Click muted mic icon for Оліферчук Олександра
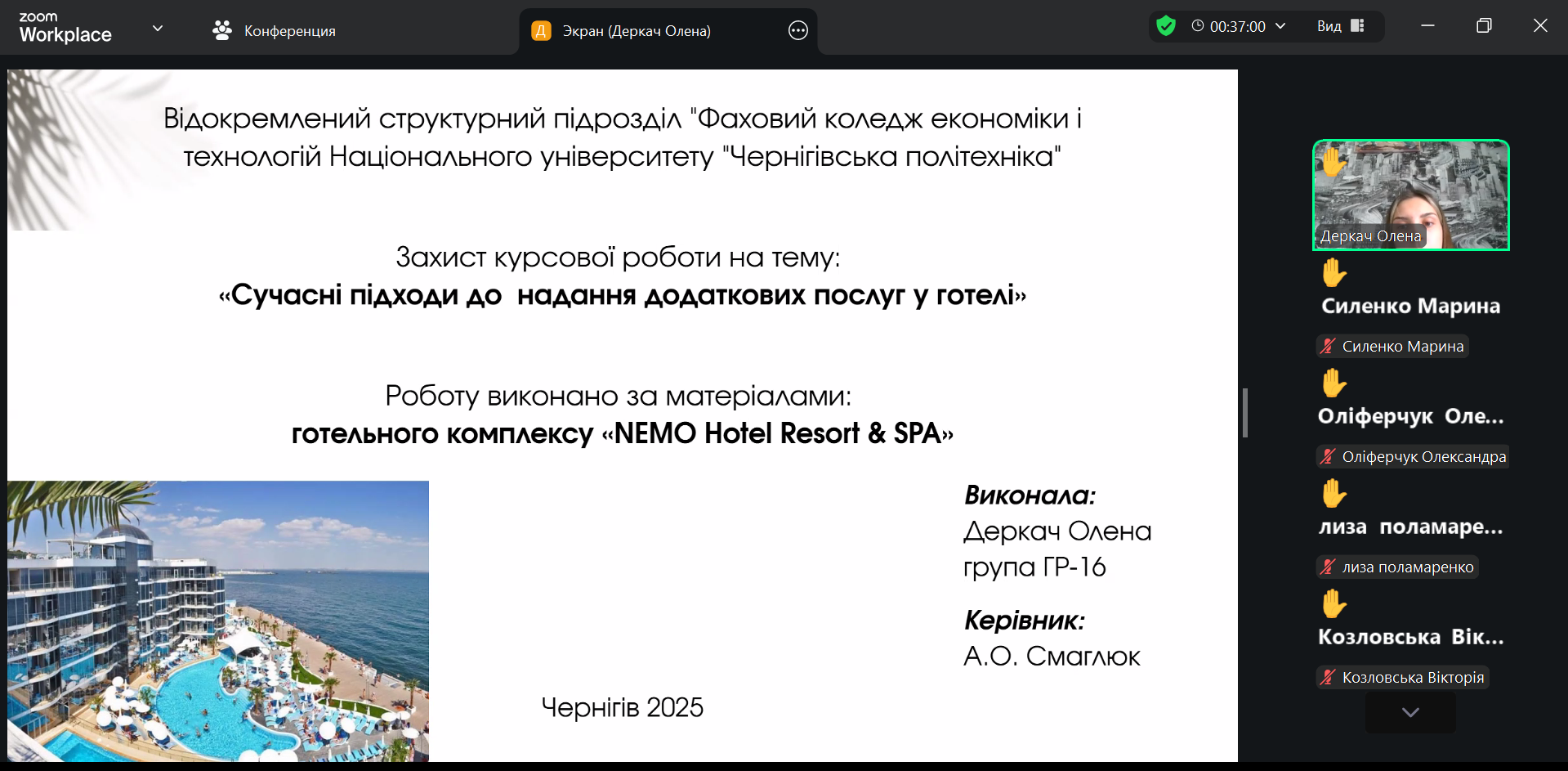Image resolution: width=1568 pixels, height=771 pixels. [1328, 457]
